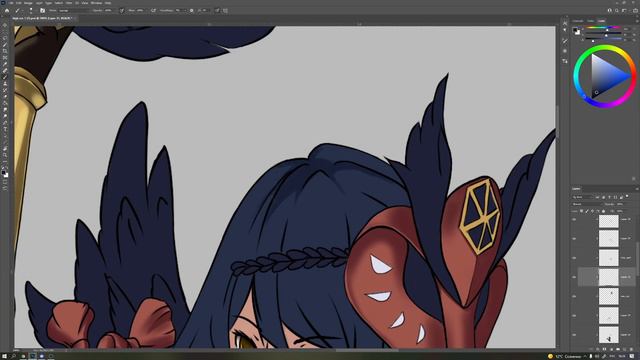This screenshot has width=640, height=360.
Task: Select the Move tool in toolbar
Action: click(5, 25)
